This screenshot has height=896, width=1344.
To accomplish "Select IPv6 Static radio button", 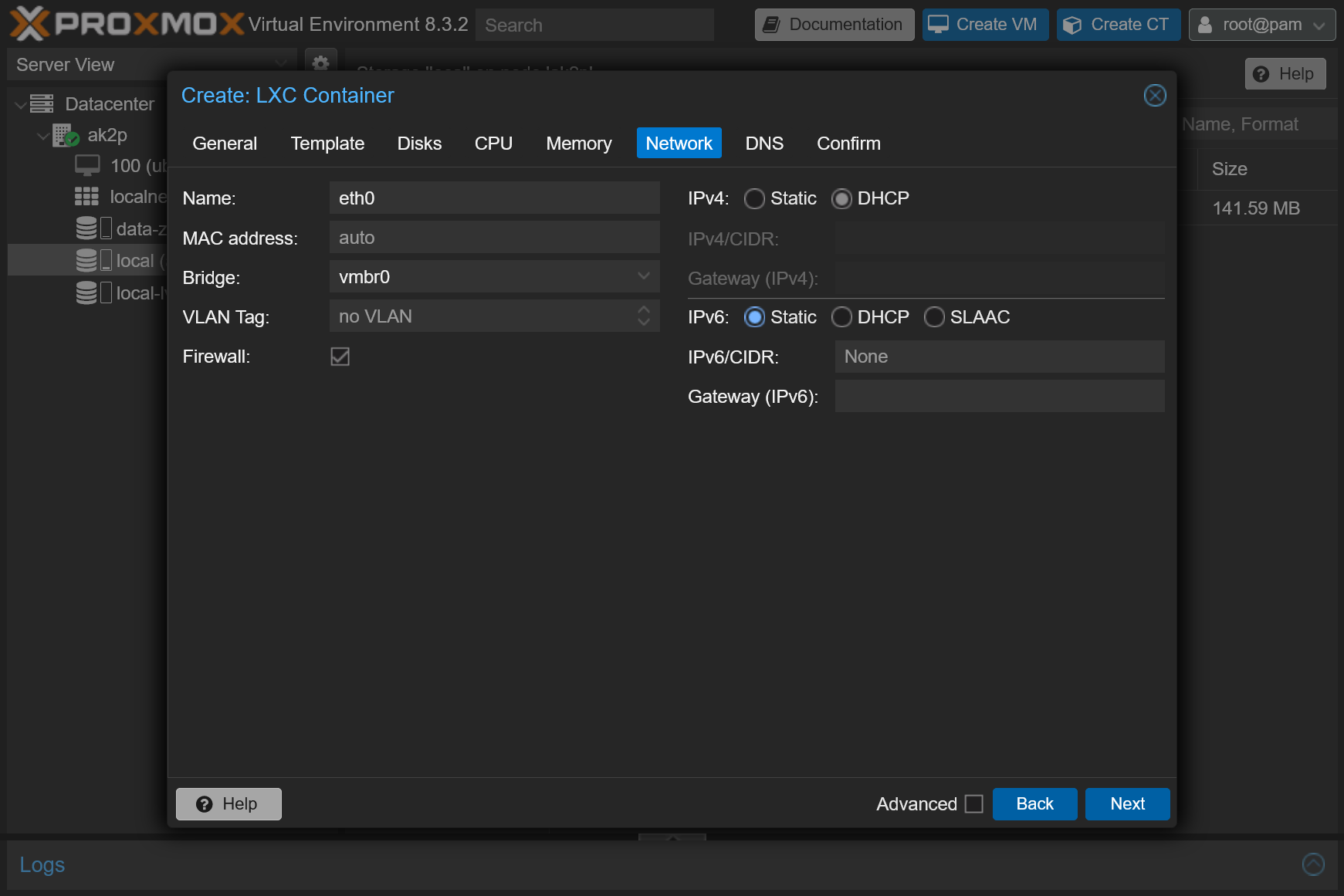I will point(754,317).
